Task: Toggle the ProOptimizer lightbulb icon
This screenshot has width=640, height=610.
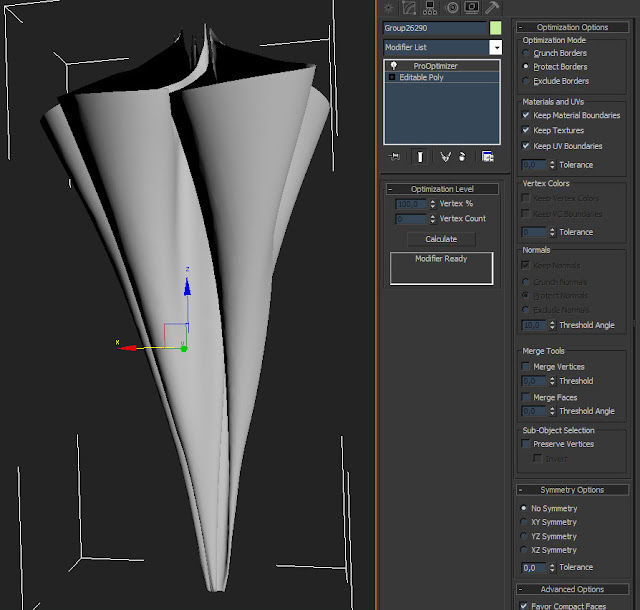Action: click(393, 65)
